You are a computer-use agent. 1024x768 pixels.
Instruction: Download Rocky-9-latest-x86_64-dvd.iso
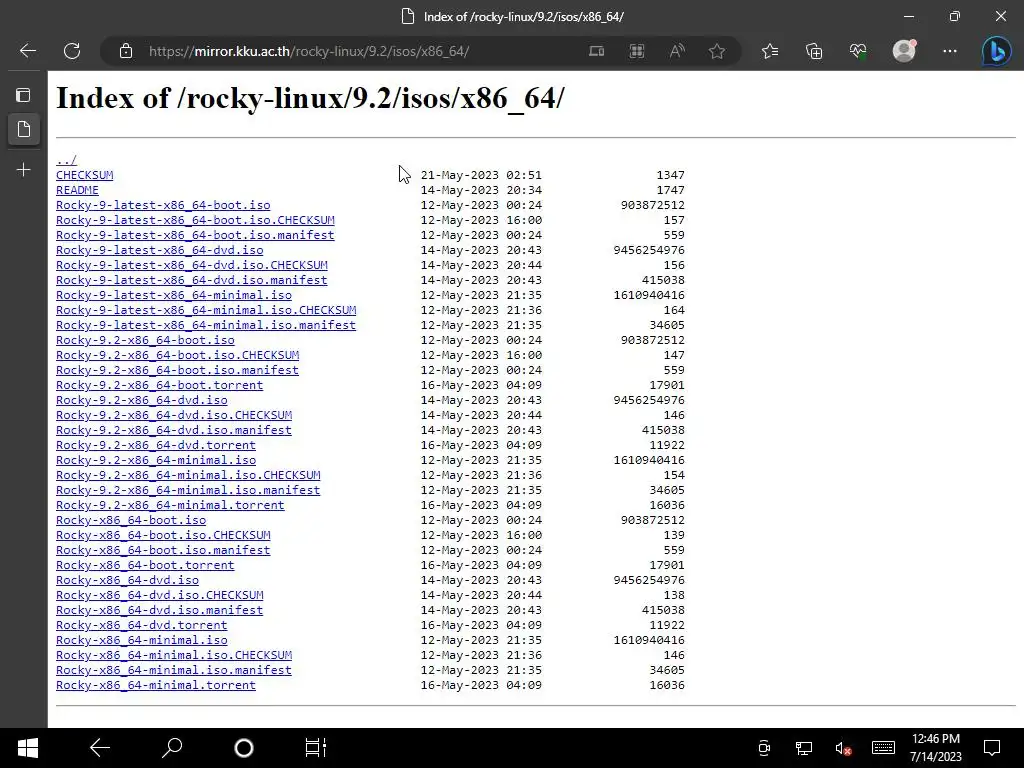click(x=159, y=250)
